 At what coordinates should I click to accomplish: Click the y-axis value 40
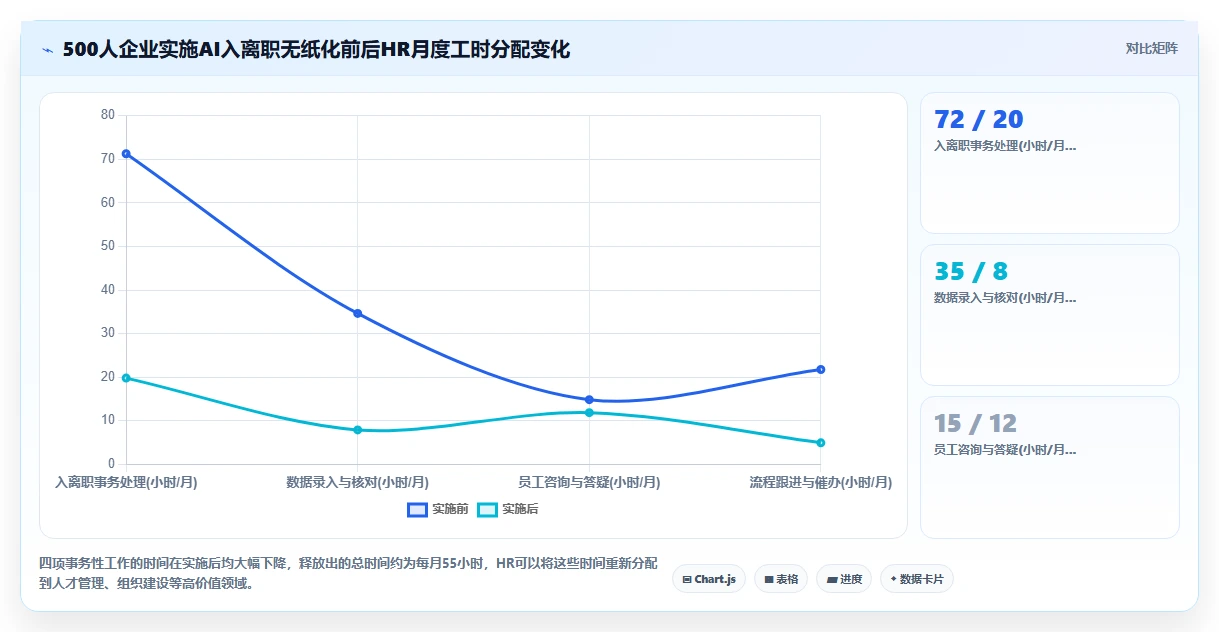pos(108,290)
